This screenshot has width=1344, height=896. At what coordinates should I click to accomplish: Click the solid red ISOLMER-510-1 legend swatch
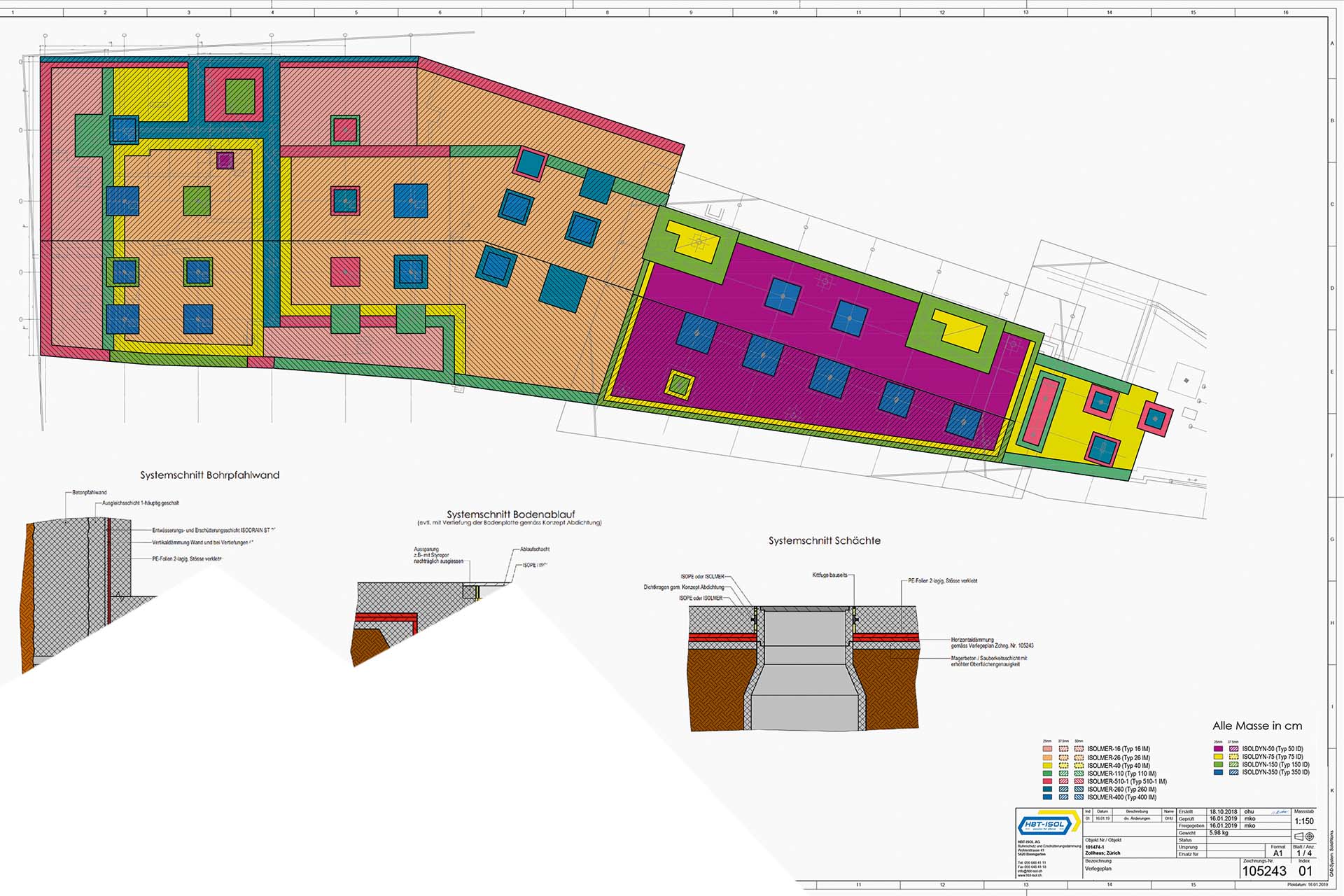click(x=1047, y=781)
